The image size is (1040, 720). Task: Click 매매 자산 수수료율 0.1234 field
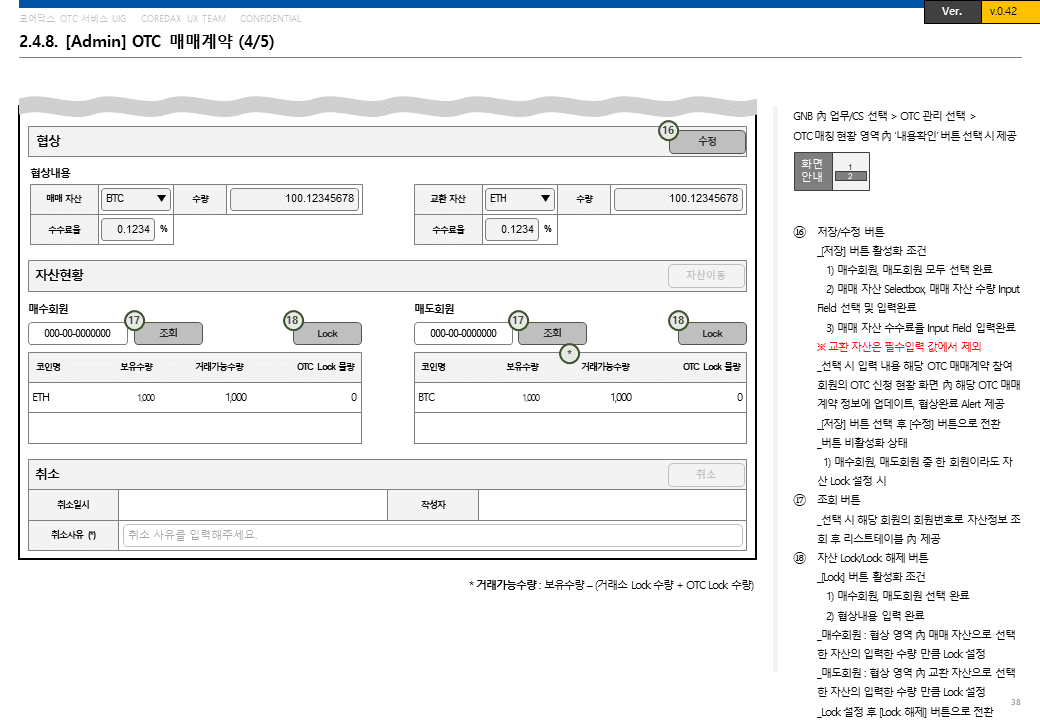tap(127, 229)
